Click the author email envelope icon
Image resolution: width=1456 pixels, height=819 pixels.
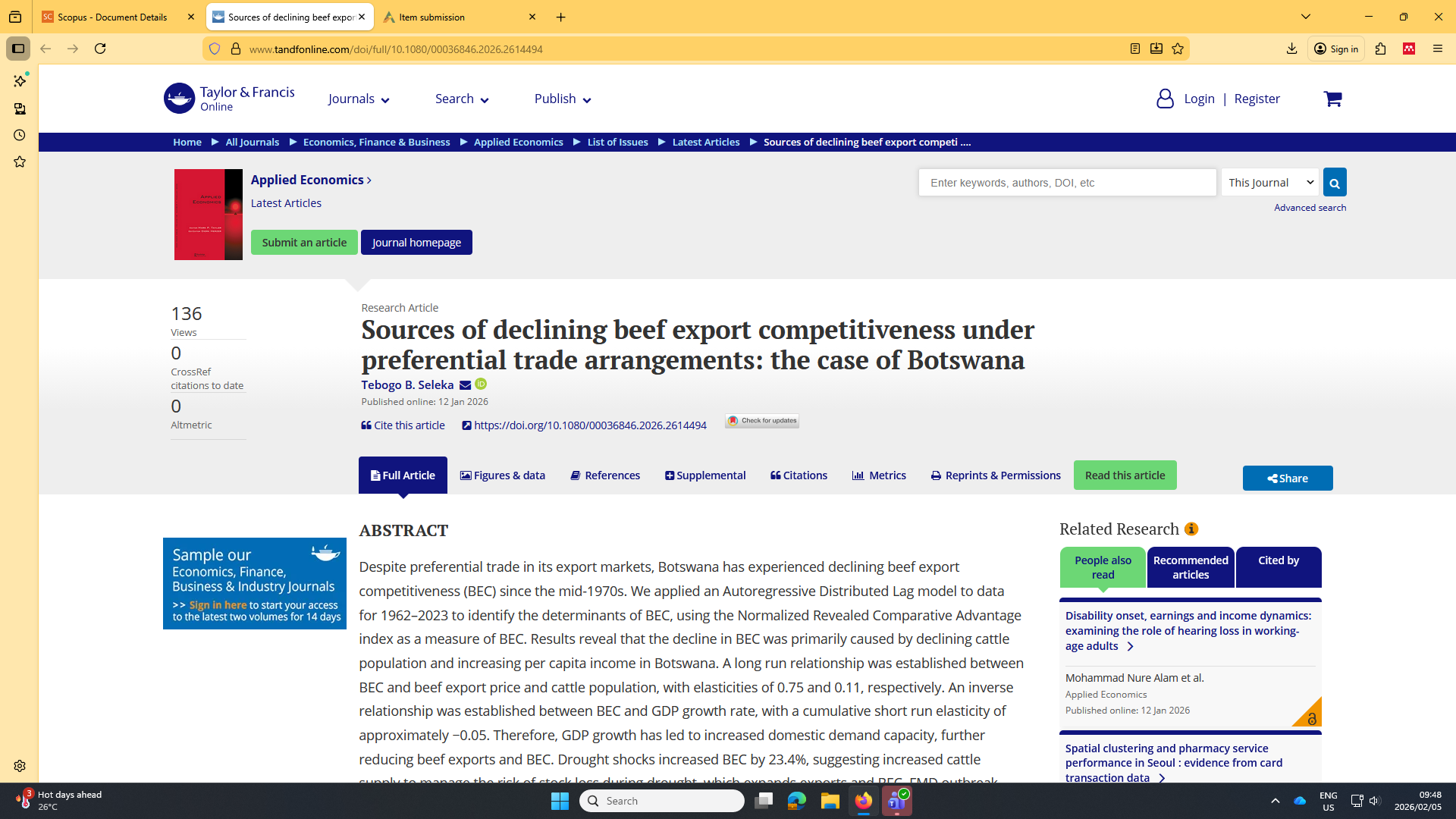pos(465,385)
